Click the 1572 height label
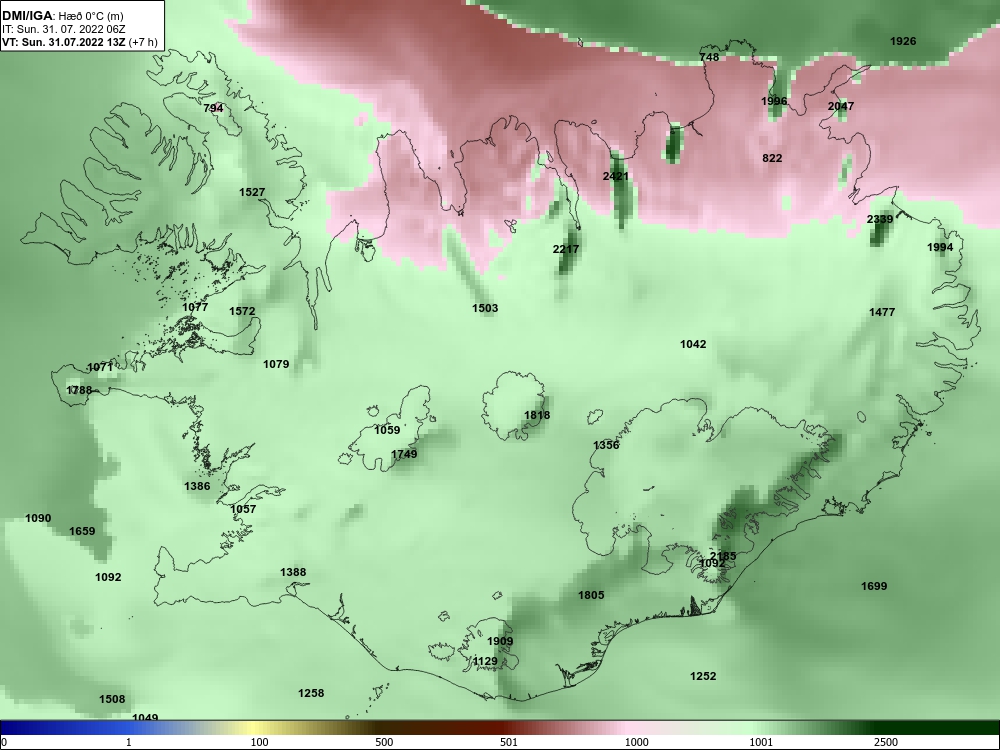Viewport: 1000px width, 750px height. coord(242,311)
